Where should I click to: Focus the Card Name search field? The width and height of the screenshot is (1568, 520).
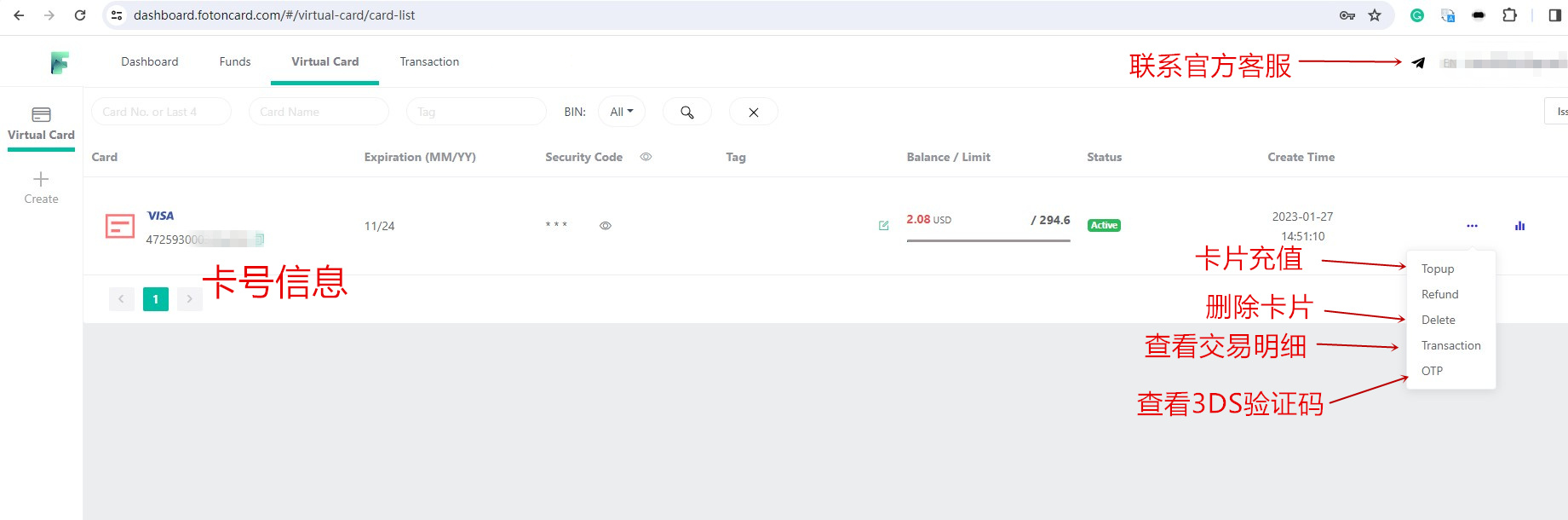tap(319, 112)
